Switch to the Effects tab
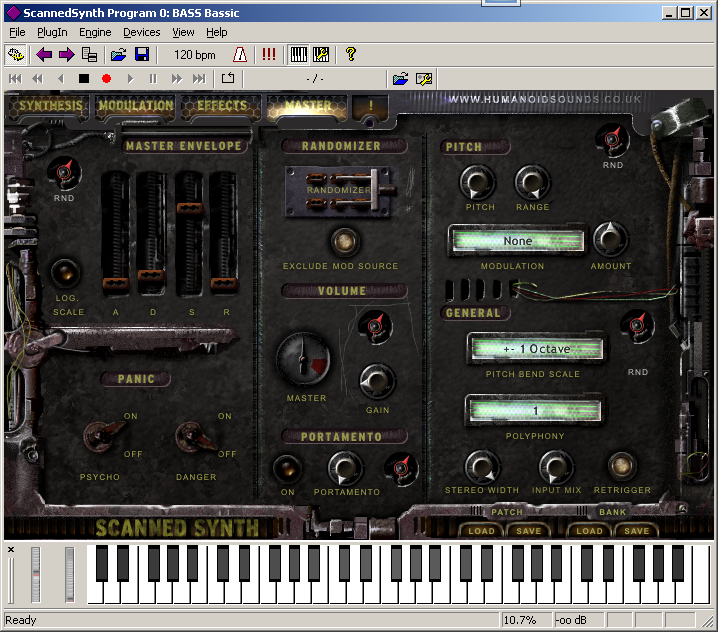The width and height of the screenshot is (718, 632). coord(221,106)
